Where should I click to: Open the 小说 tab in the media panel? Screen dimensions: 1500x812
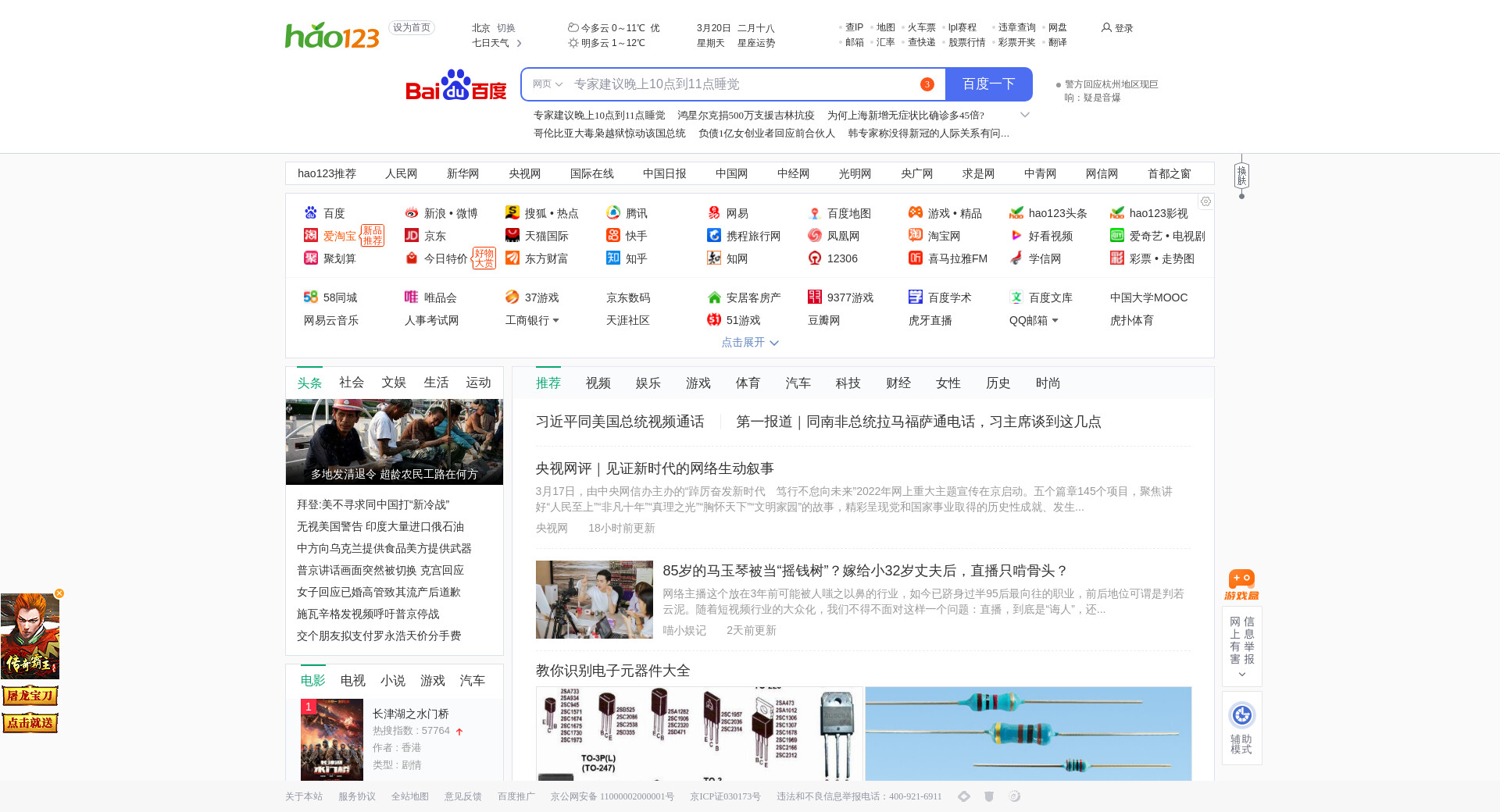393,681
